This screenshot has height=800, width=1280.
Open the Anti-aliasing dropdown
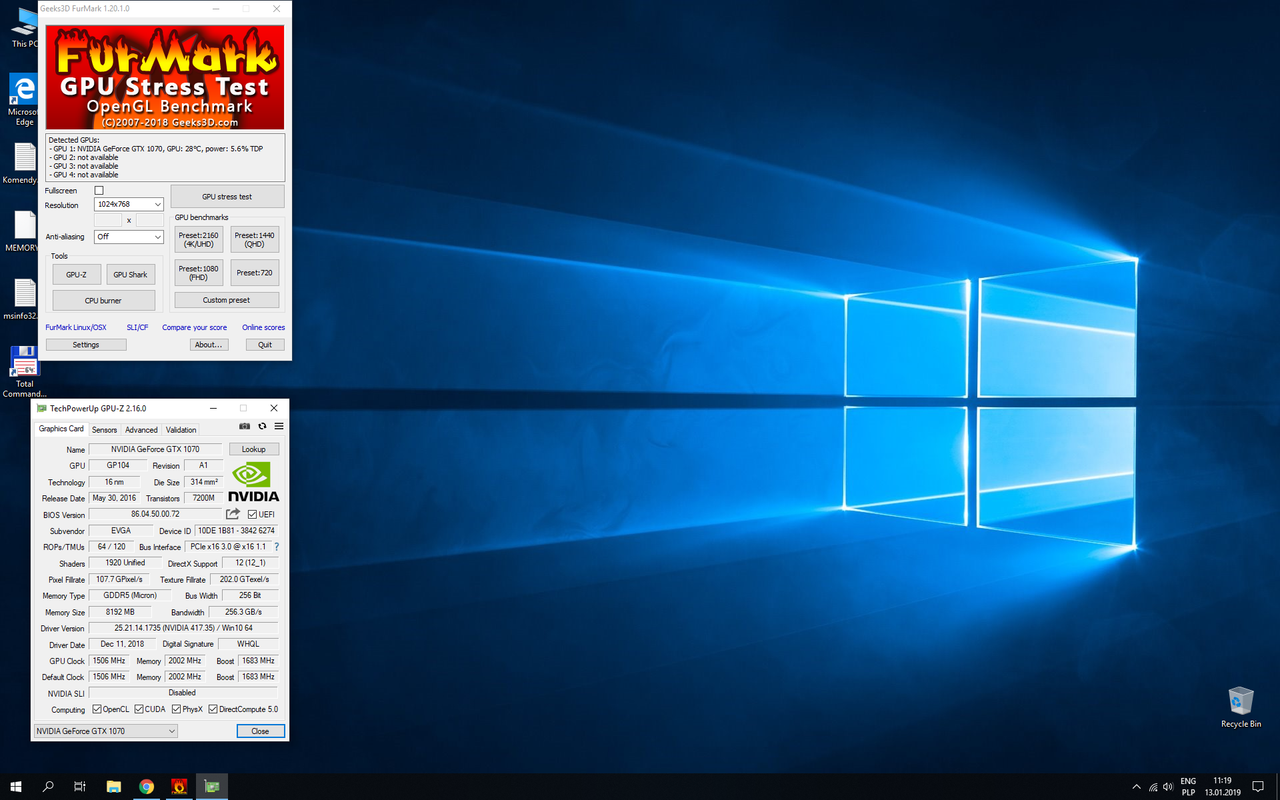(x=129, y=237)
